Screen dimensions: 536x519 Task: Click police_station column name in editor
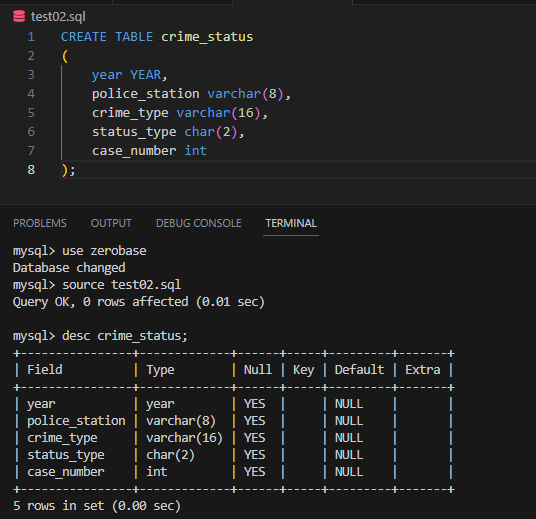[x=146, y=94]
